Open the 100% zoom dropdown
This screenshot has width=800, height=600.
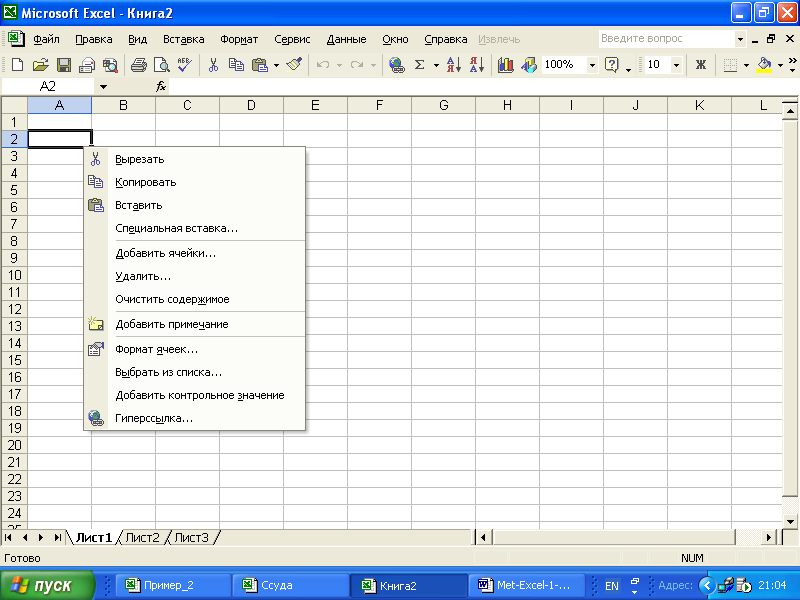pos(592,65)
